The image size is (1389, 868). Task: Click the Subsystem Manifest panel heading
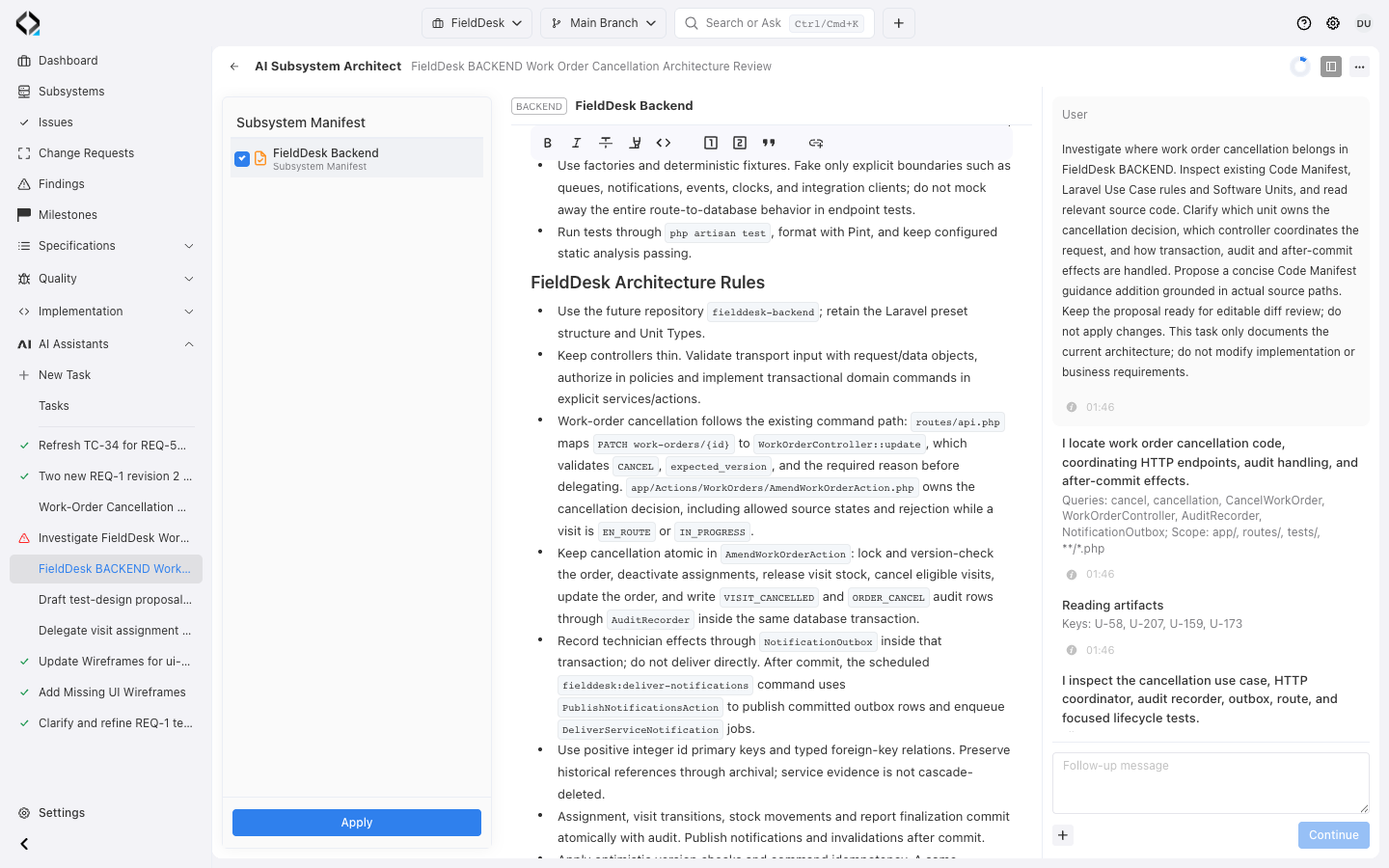301,122
